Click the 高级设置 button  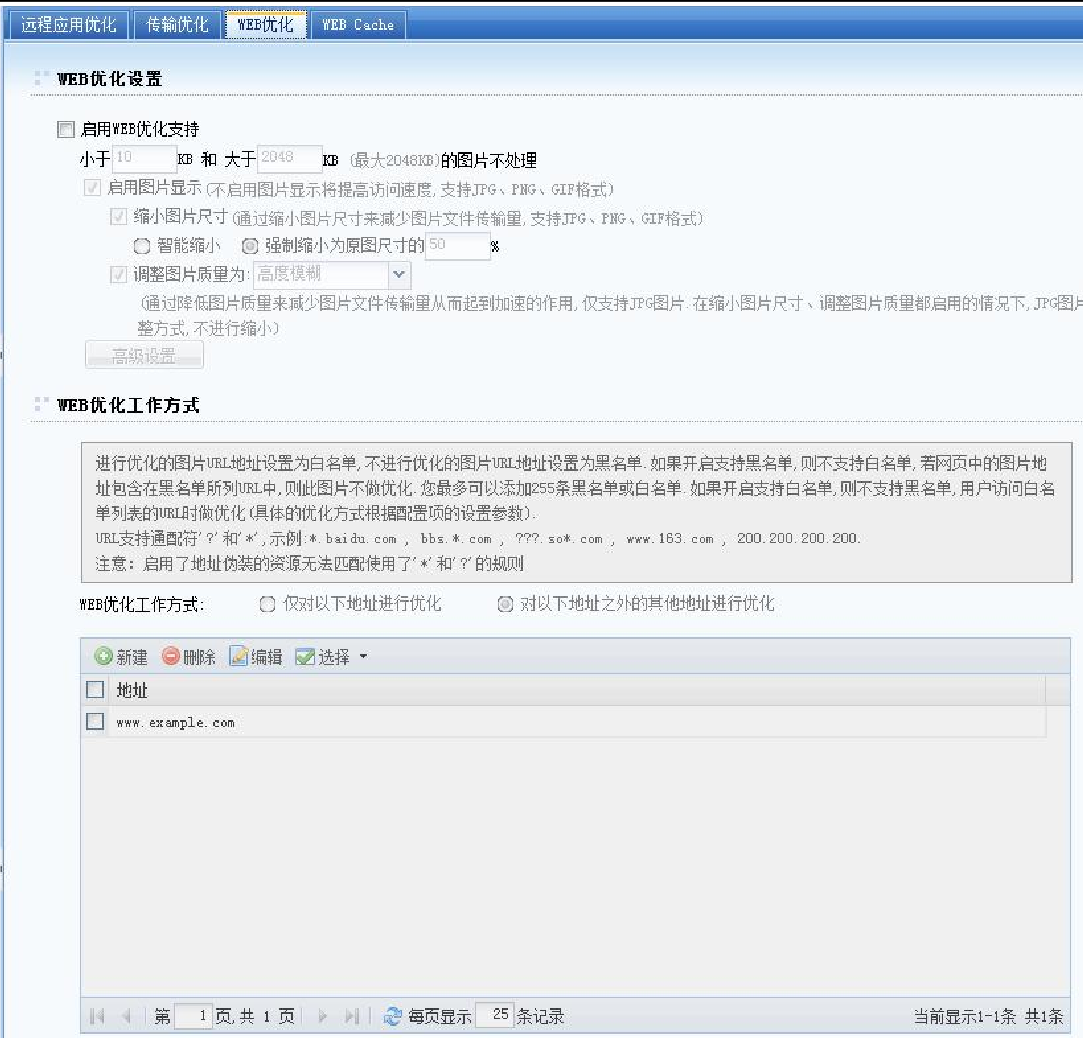point(144,355)
